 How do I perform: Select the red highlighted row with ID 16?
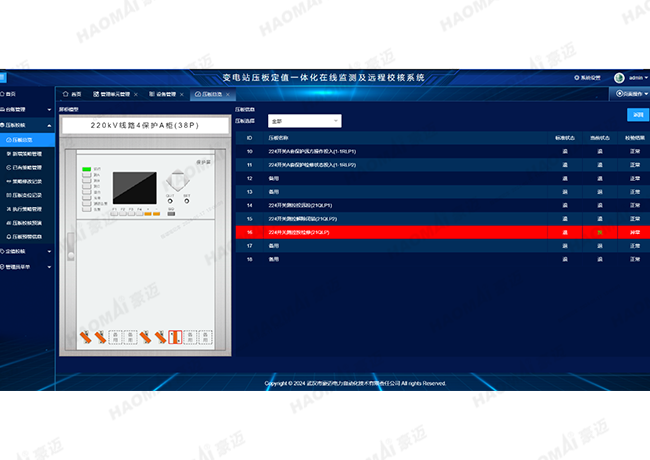point(440,231)
